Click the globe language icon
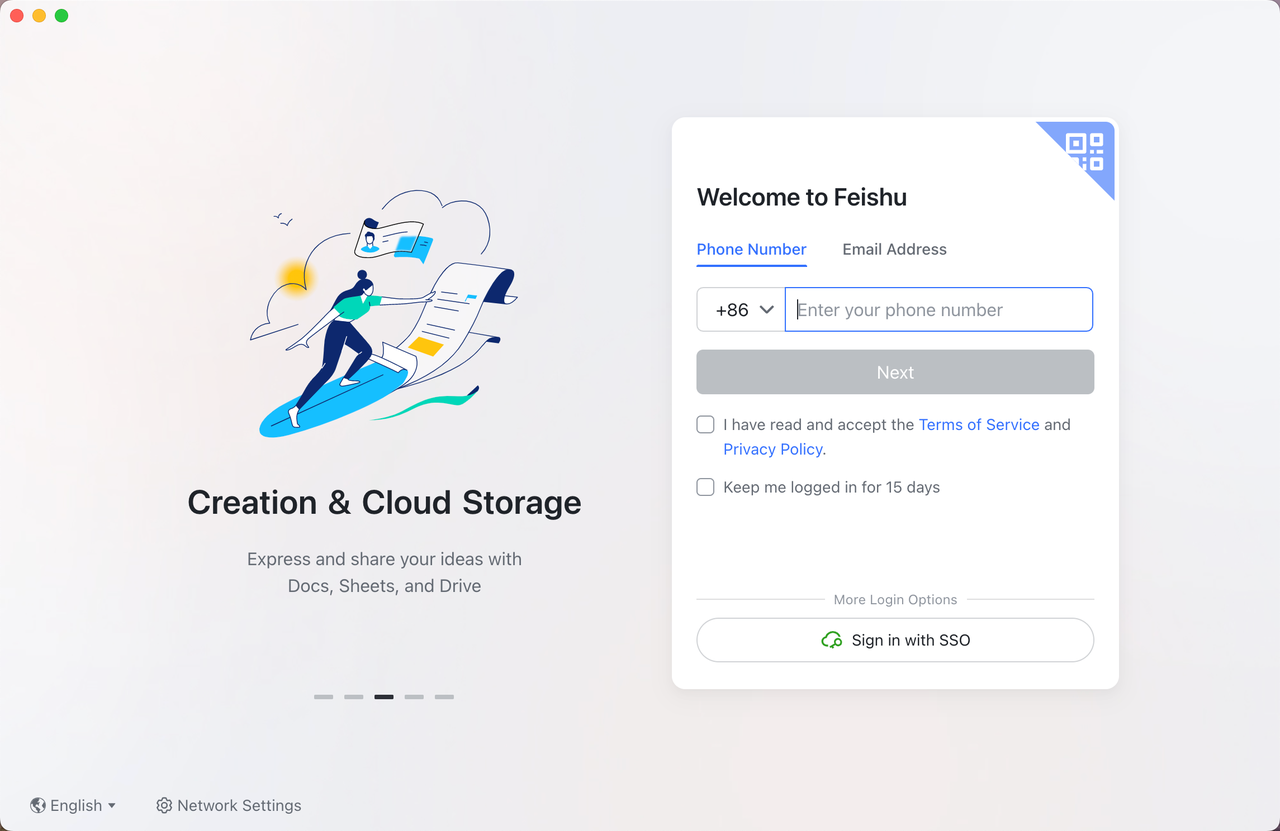 tap(38, 805)
